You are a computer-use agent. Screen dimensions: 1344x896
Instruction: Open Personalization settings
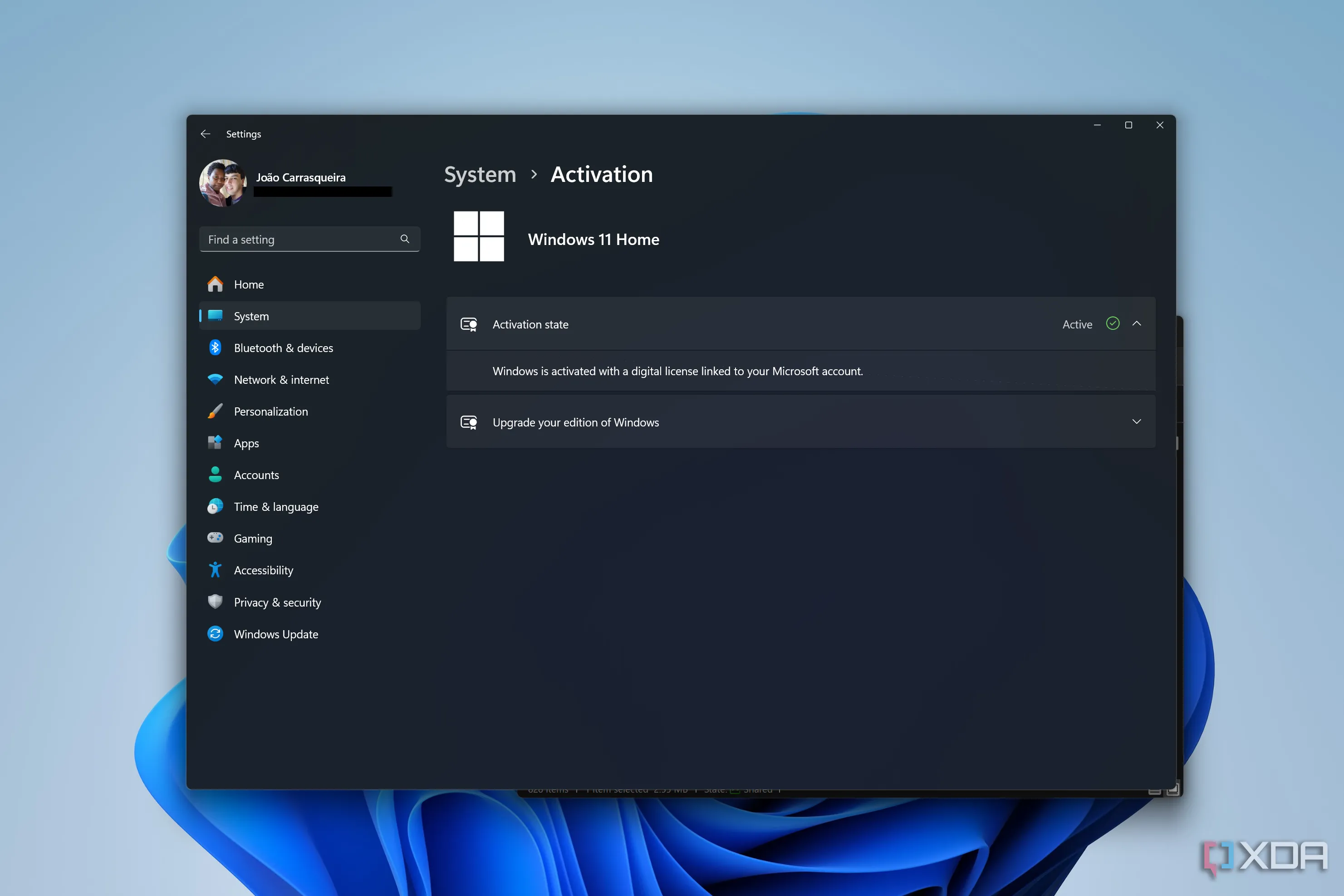pyautogui.click(x=309, y=411)
